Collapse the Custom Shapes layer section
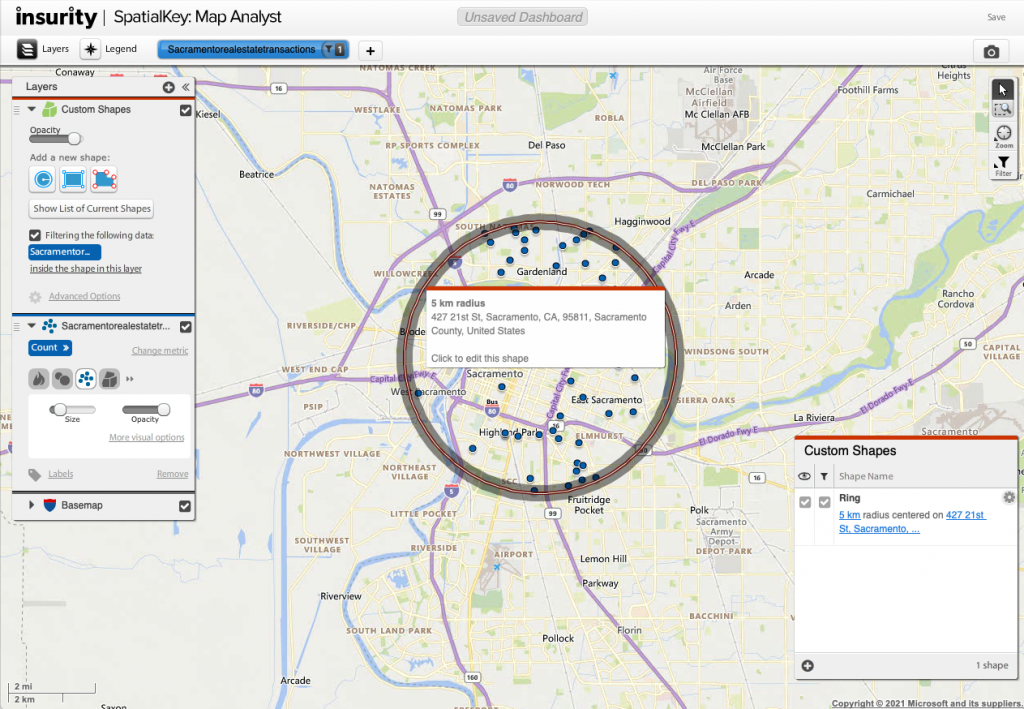 coord(31,109)
